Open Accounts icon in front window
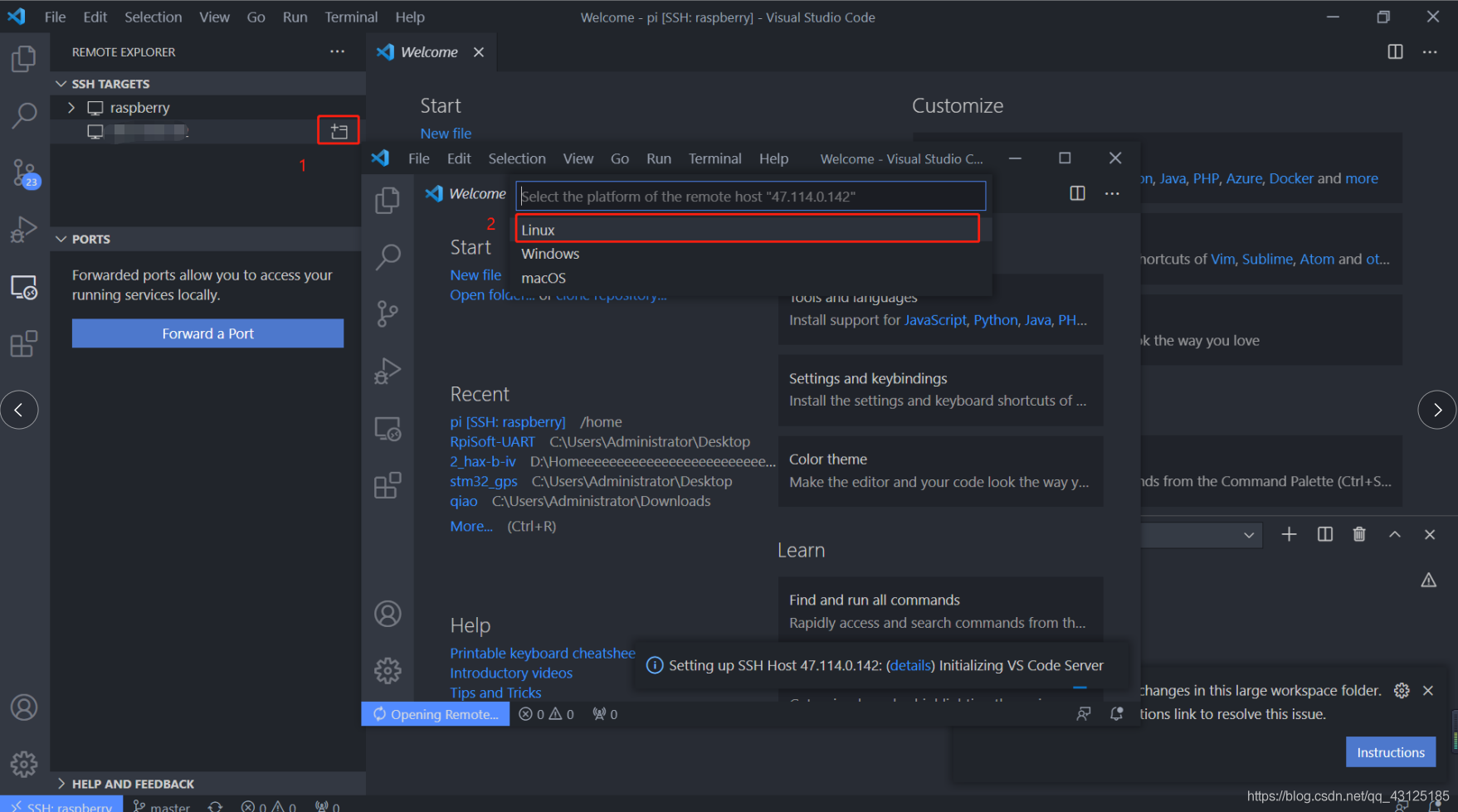This screenshot has height=812, width=1458. (x=388, y=614)
